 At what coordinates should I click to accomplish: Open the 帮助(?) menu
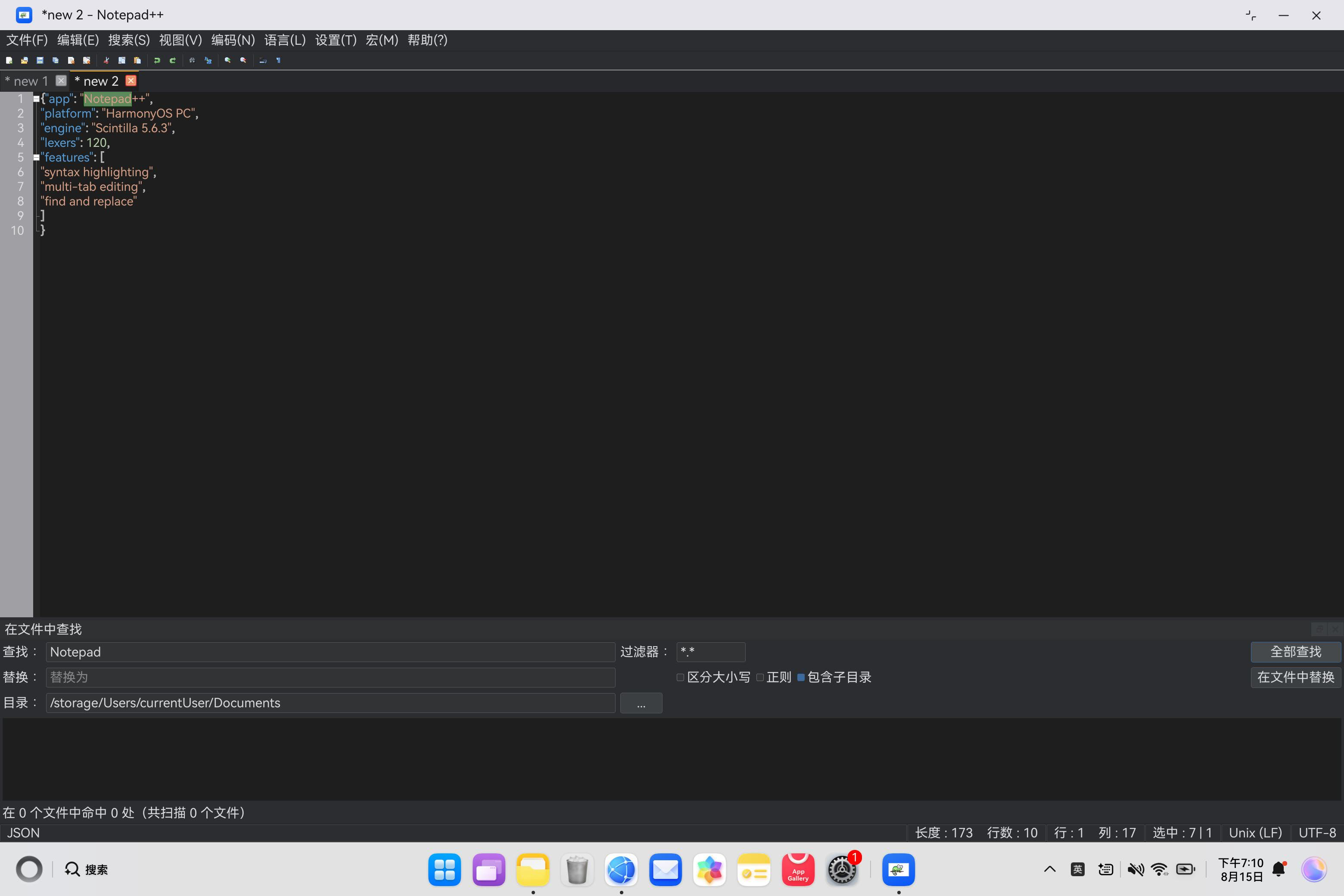coord(427,40)
